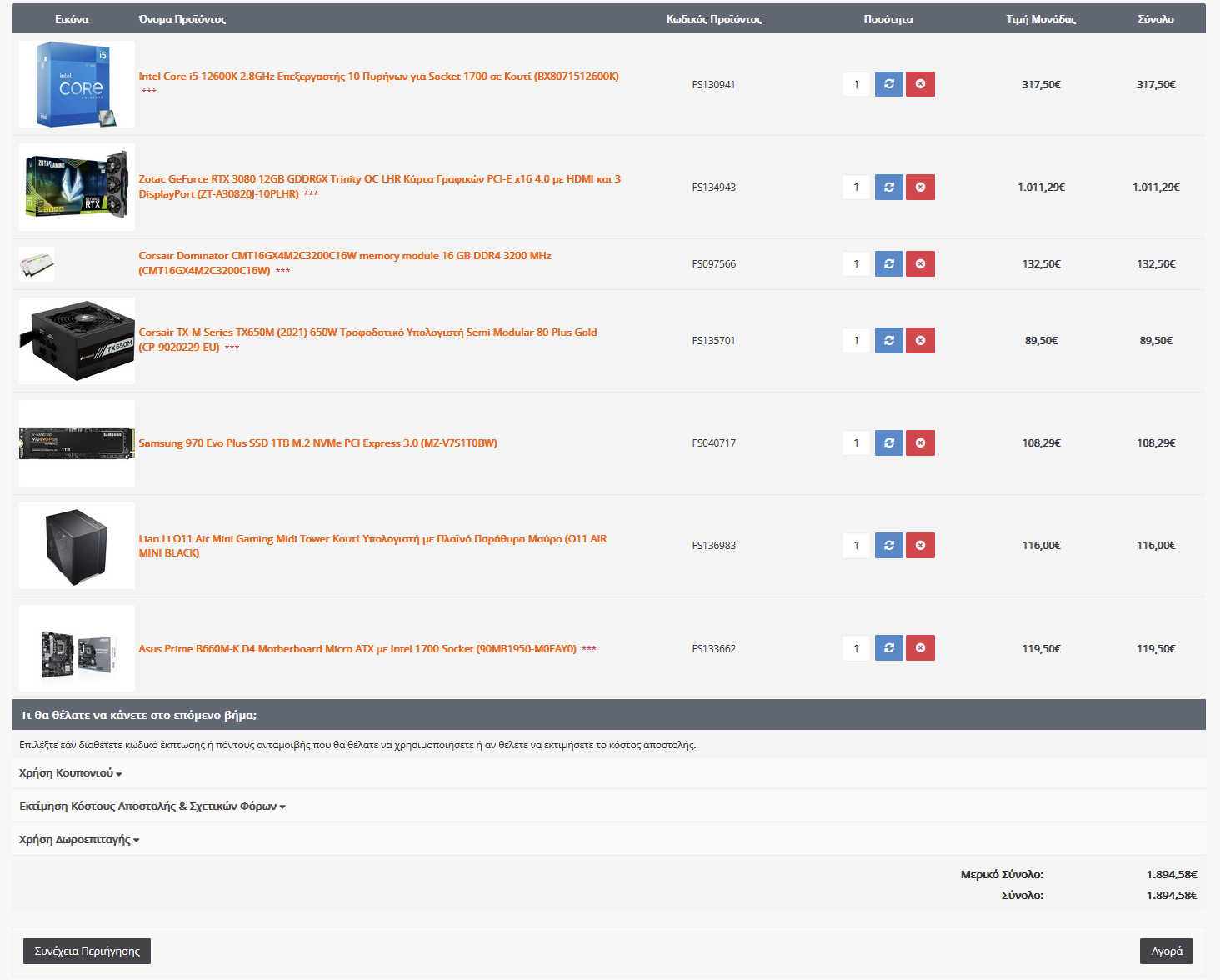Open Intel Core i5-12600K product link

tap(378, 77)
